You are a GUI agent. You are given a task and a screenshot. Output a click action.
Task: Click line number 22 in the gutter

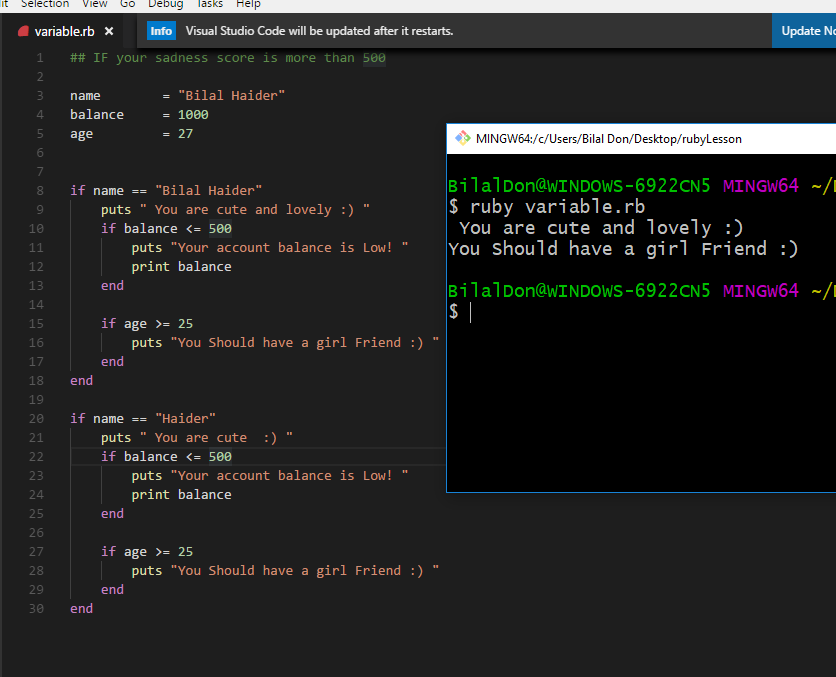pyautogui.click(x=37, y=457)
